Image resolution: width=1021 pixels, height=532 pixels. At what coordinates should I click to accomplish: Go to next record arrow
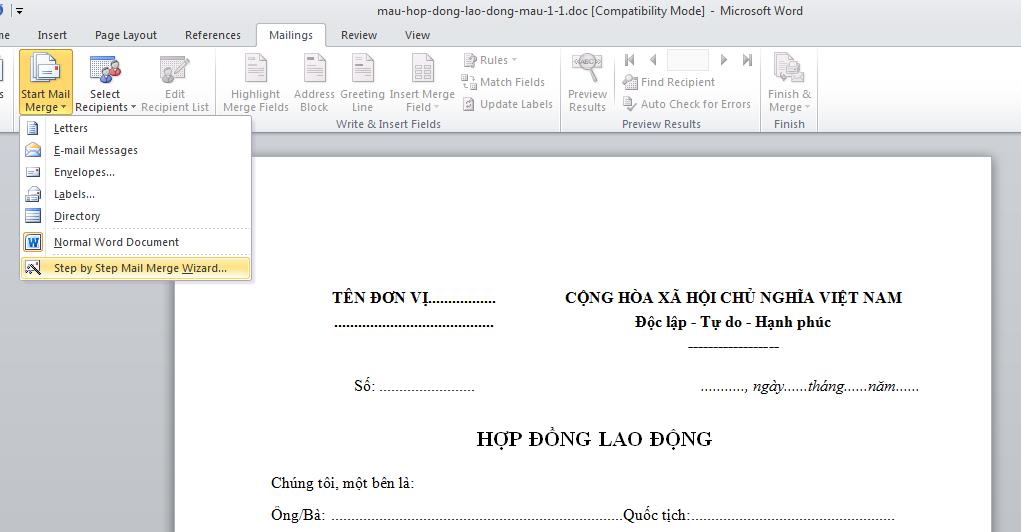click(x=723, y=60)
